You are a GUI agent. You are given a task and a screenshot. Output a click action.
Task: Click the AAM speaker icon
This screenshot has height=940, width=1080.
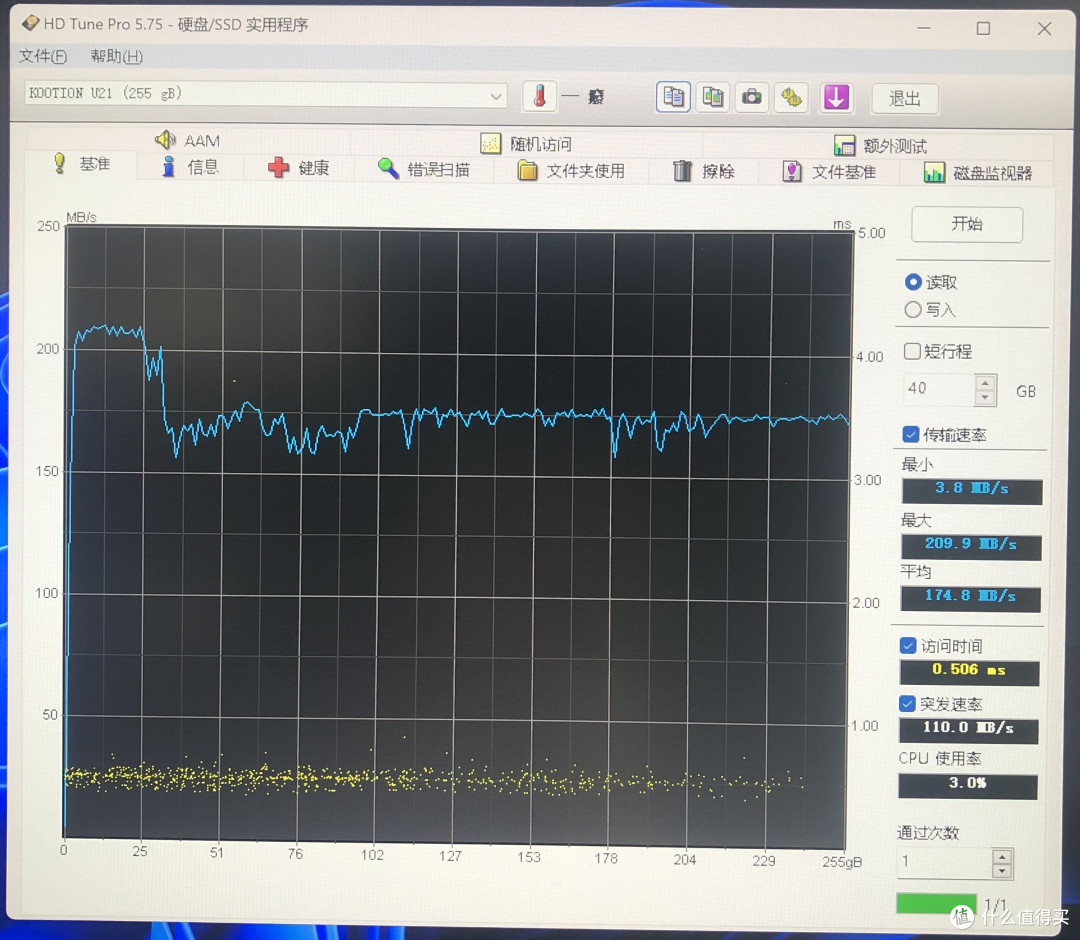pos(165,140)
